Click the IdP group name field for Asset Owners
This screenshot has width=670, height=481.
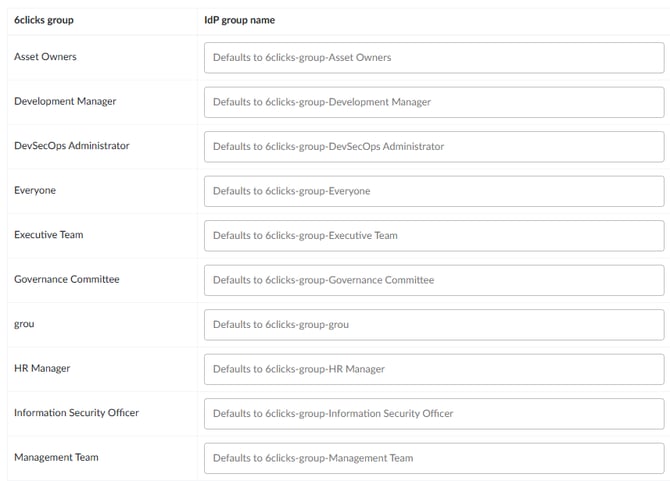[x=433, y=58]
